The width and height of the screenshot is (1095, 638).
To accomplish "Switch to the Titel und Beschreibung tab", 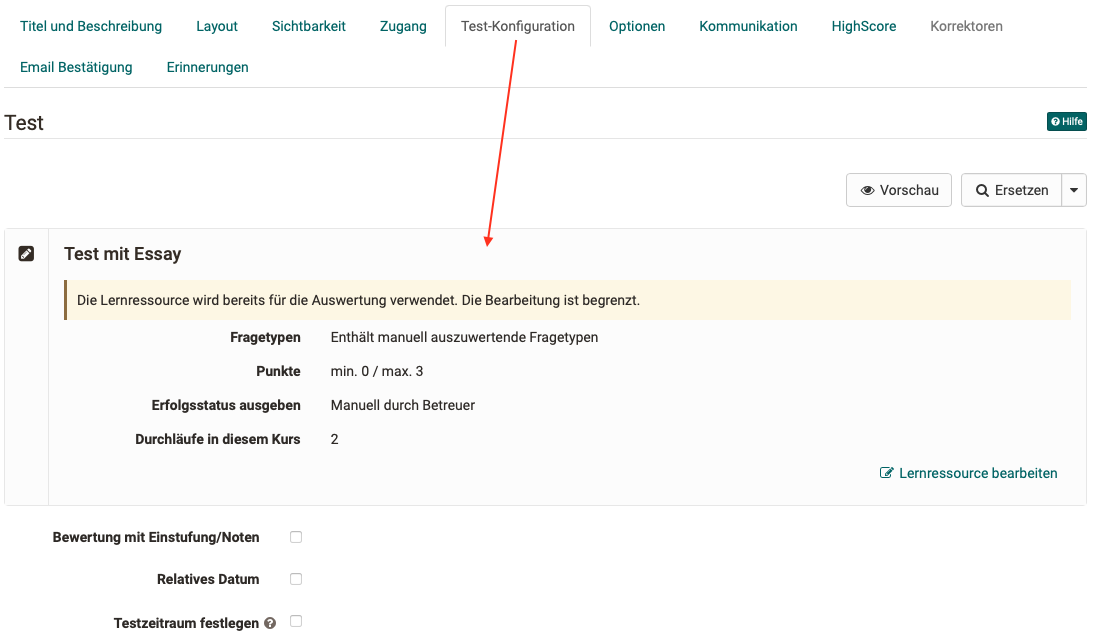I will tap(91, 26).
